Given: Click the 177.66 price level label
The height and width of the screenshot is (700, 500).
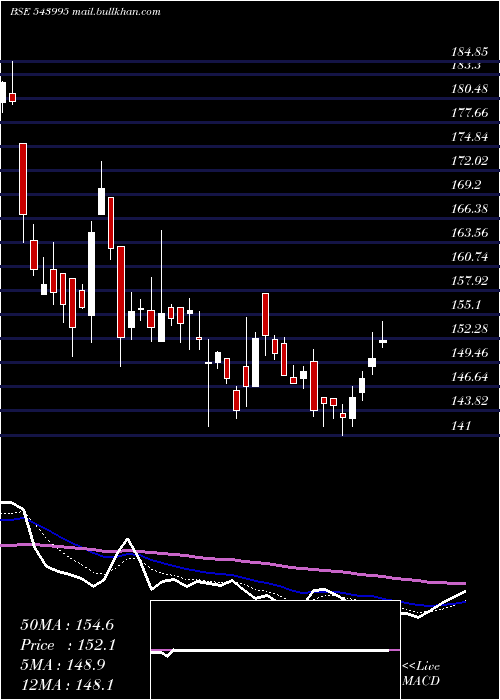Looking at the screenshot, I should pos(469,113).
